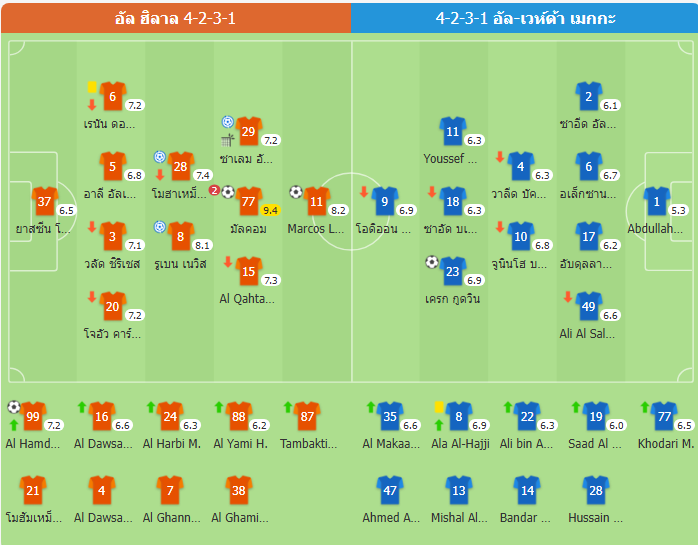The height and width of the screenshot is (545, 698).
Task: Click the red substitution arrow beside blue number 9
Action: (x=364, y=192)
